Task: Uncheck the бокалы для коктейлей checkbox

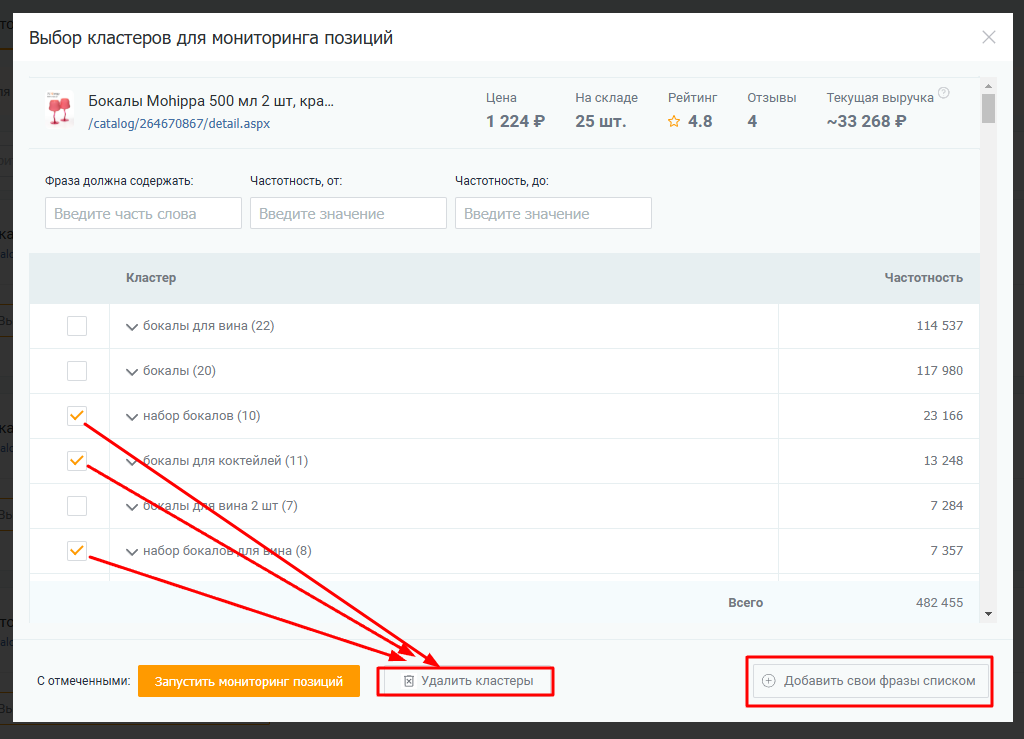Action: (77, 461)
